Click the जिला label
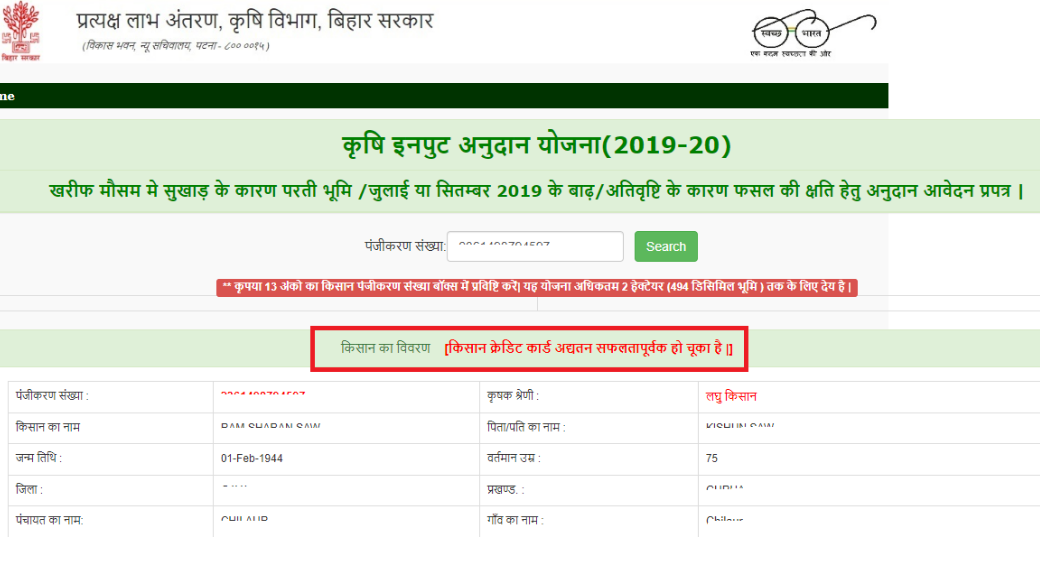Viewport: 1040px width, 571px height. [x=29, y=489]
